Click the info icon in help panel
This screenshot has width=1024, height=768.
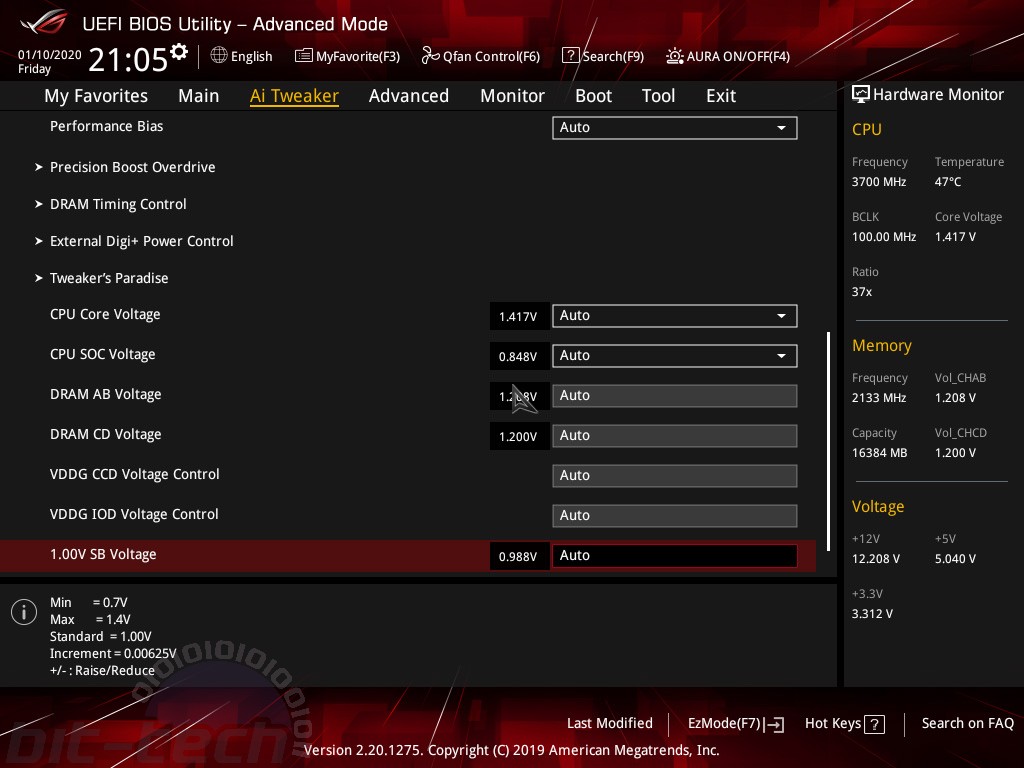[x=24, y=613]
